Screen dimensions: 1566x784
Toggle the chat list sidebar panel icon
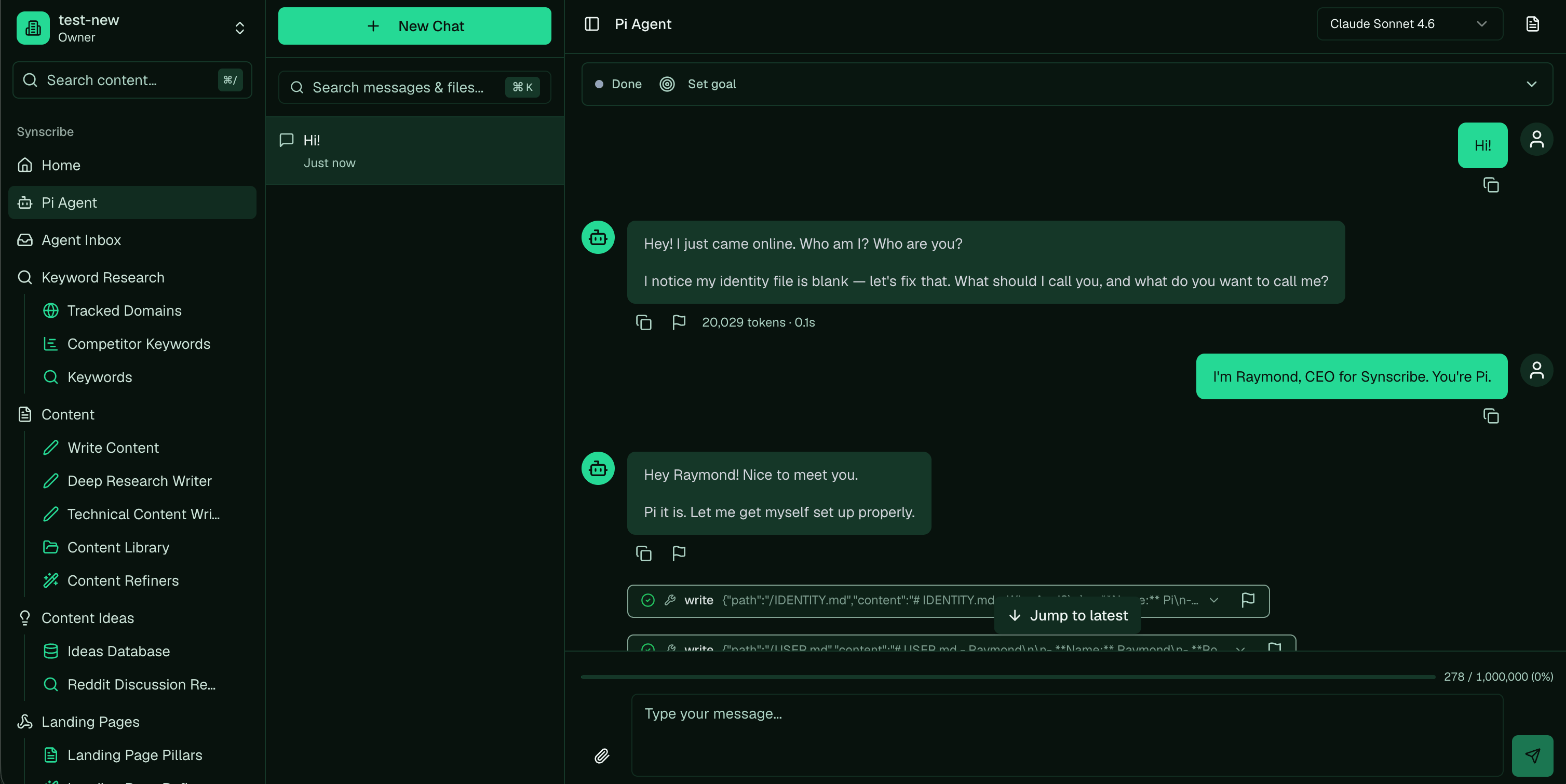tap(591, 24)
